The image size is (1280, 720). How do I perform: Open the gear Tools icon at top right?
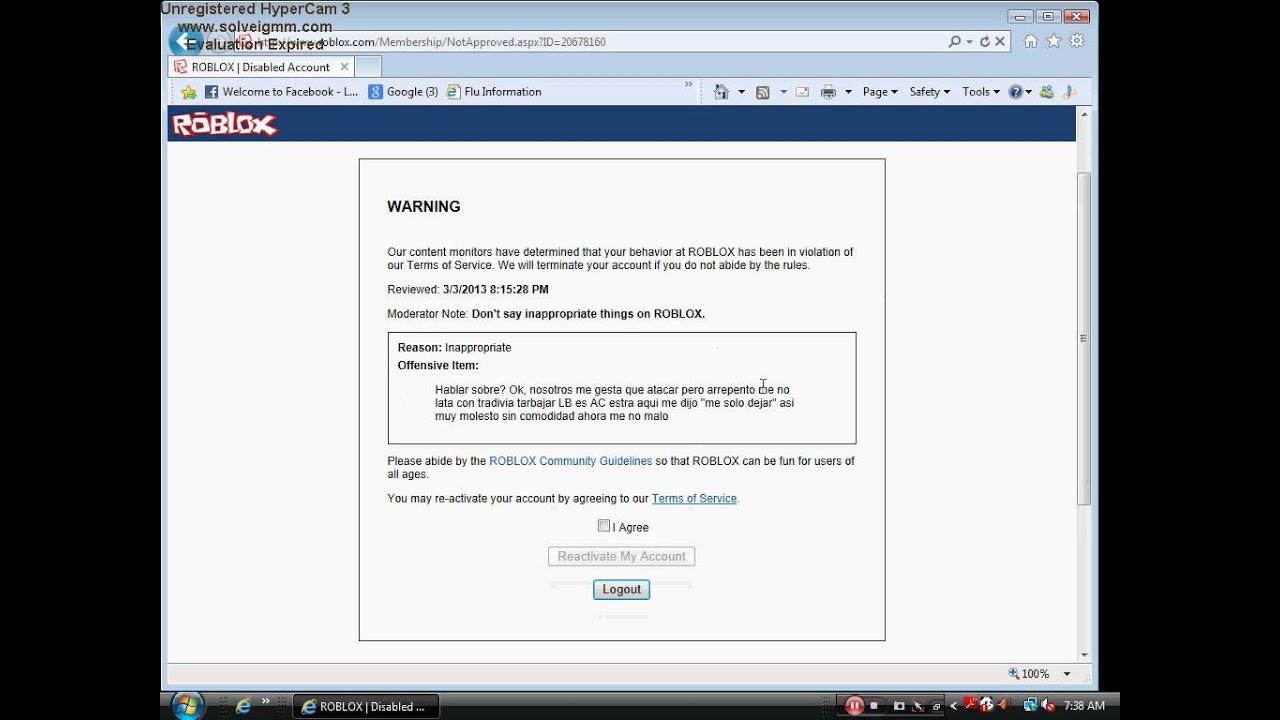click(x=1077, y=42)
